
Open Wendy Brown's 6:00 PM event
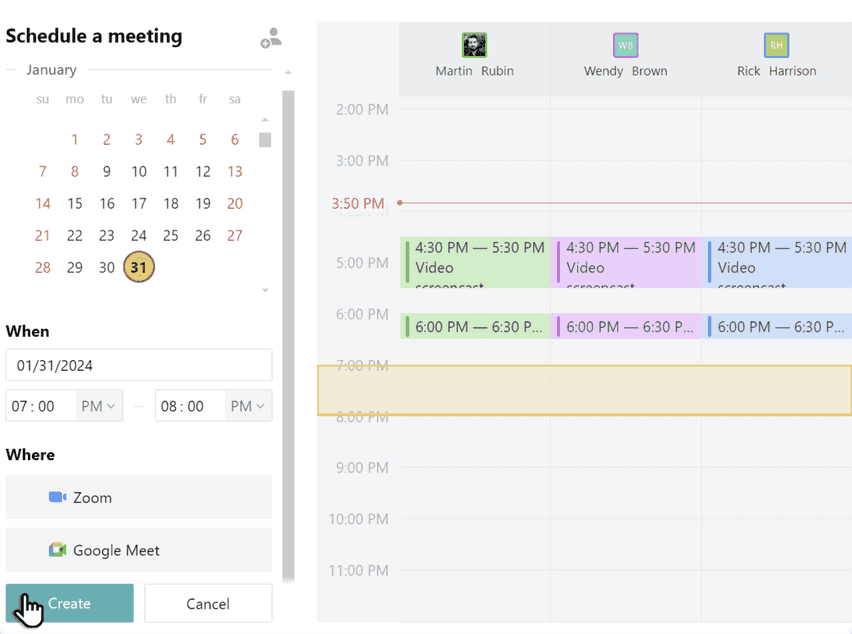(627, 326)
